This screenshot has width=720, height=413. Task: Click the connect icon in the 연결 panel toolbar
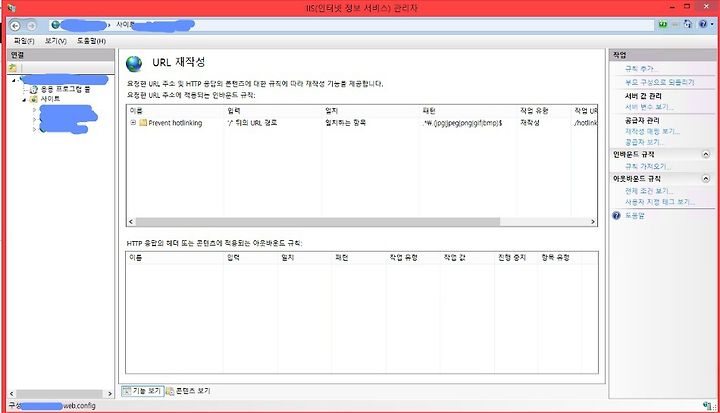coord(13,68)
